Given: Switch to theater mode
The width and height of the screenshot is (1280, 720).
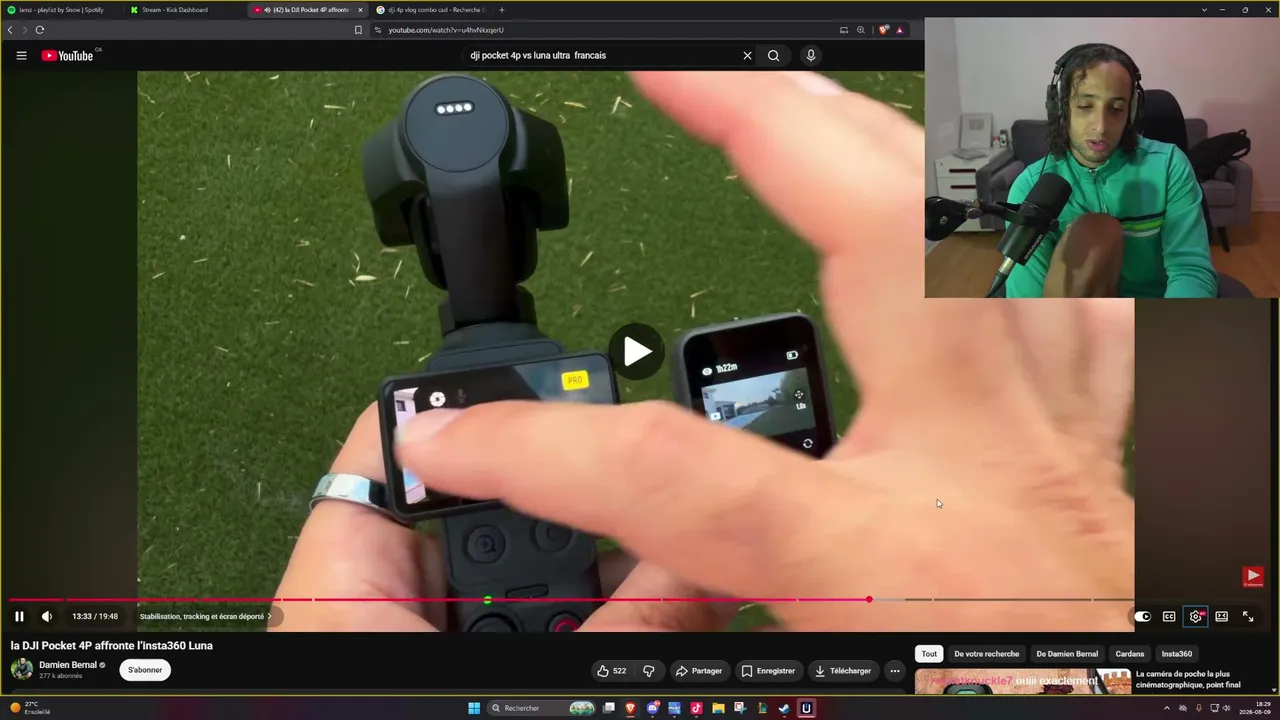Looking at the screenshot, I should 1221,616.
